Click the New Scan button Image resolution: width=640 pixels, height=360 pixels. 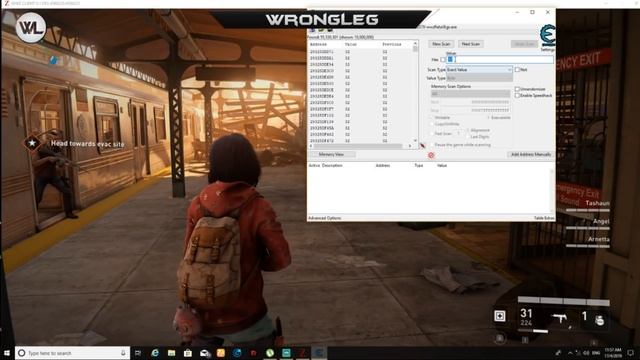(x=441, y=44)
